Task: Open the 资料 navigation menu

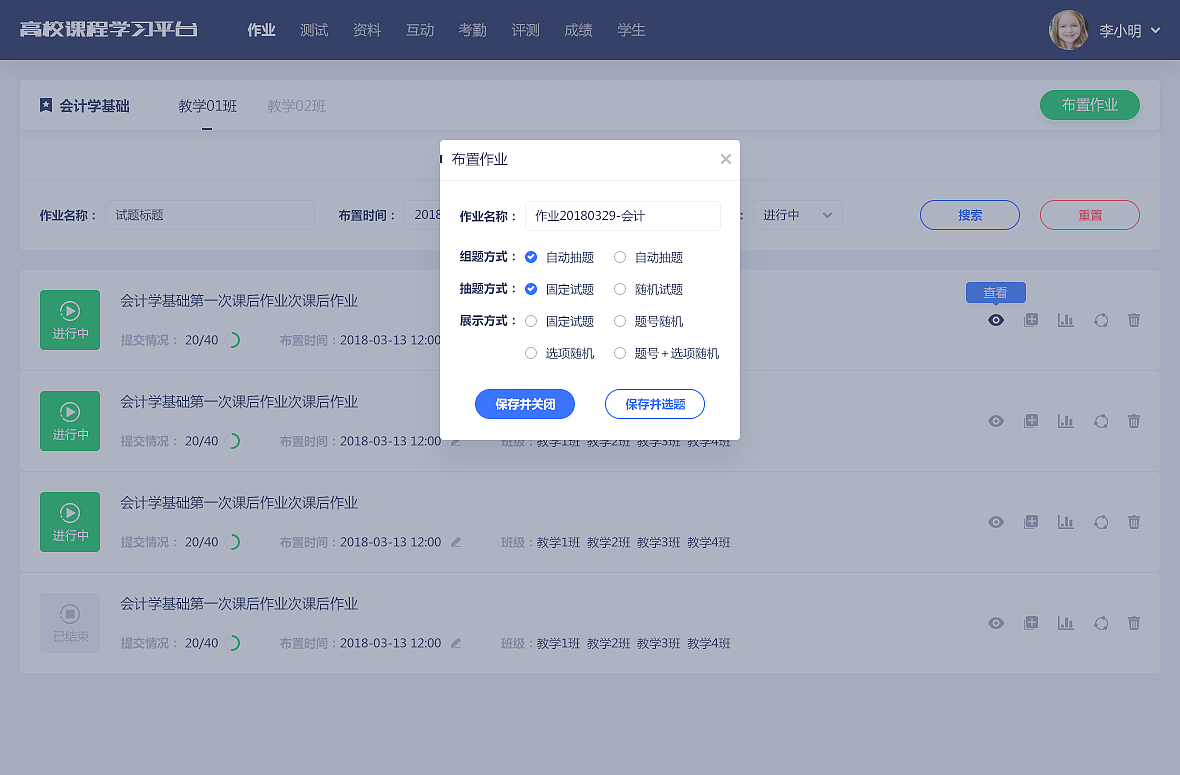Action: (367, 30)
